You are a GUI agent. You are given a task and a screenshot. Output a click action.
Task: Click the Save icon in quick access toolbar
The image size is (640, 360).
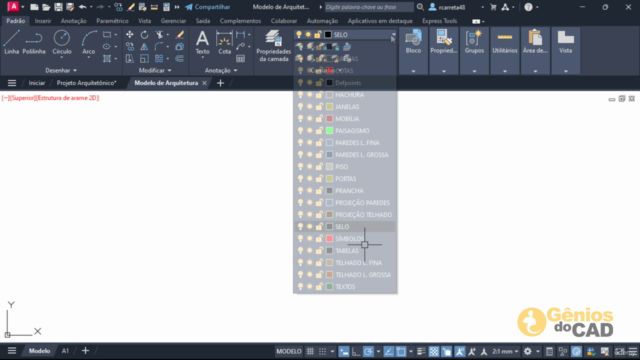[x=58, y=7]
